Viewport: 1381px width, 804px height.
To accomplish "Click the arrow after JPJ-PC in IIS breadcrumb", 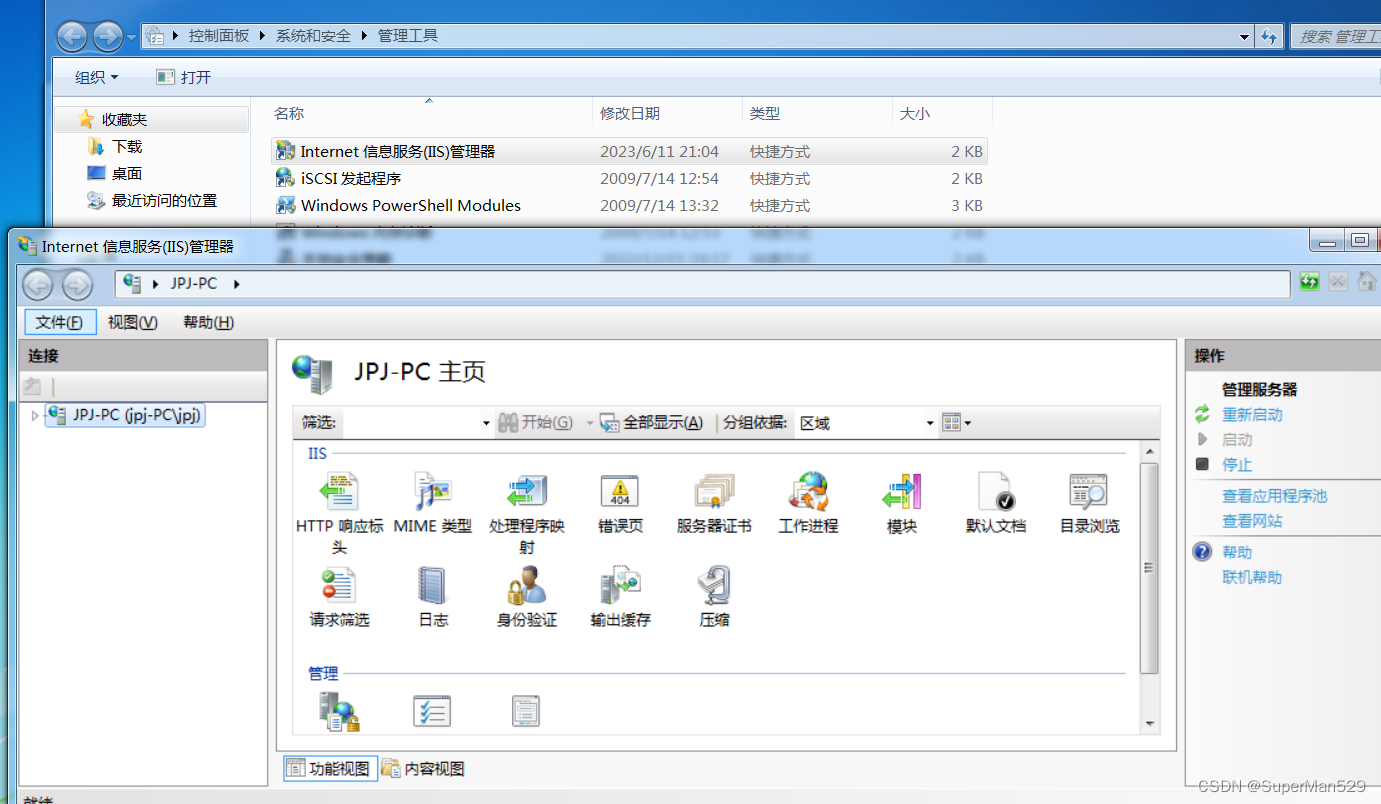I will point(236,284).
